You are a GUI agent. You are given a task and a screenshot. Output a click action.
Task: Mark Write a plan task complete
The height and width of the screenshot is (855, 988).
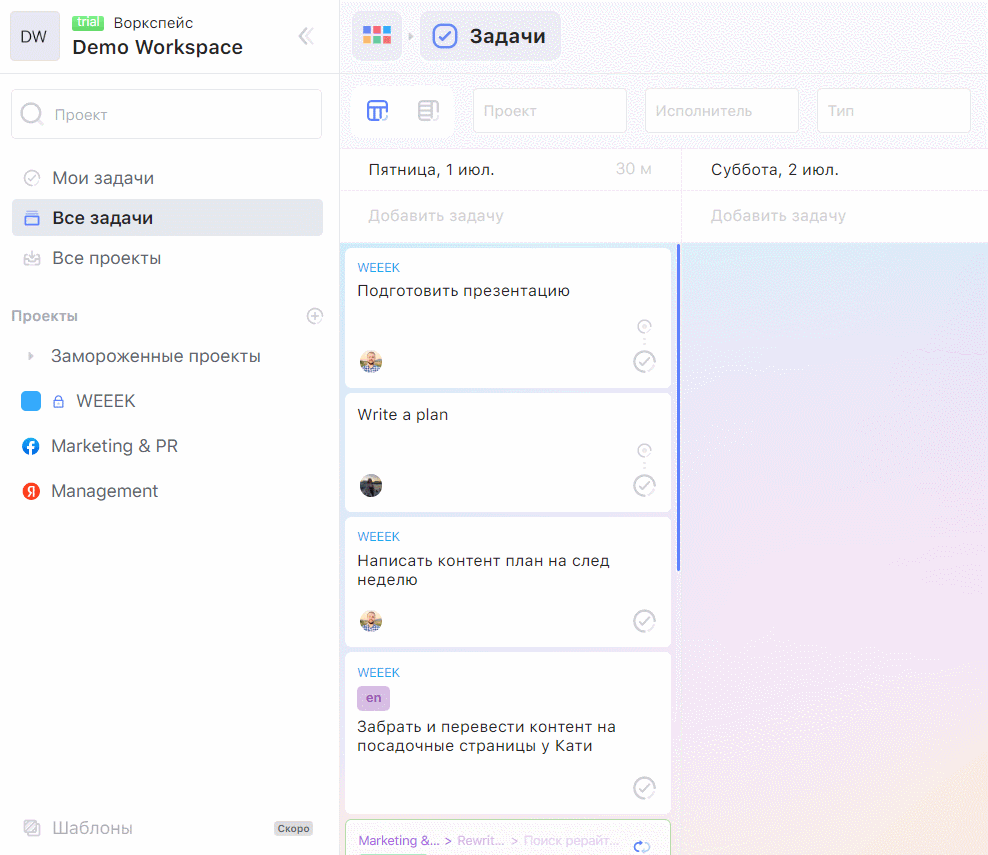click(644, 485)
